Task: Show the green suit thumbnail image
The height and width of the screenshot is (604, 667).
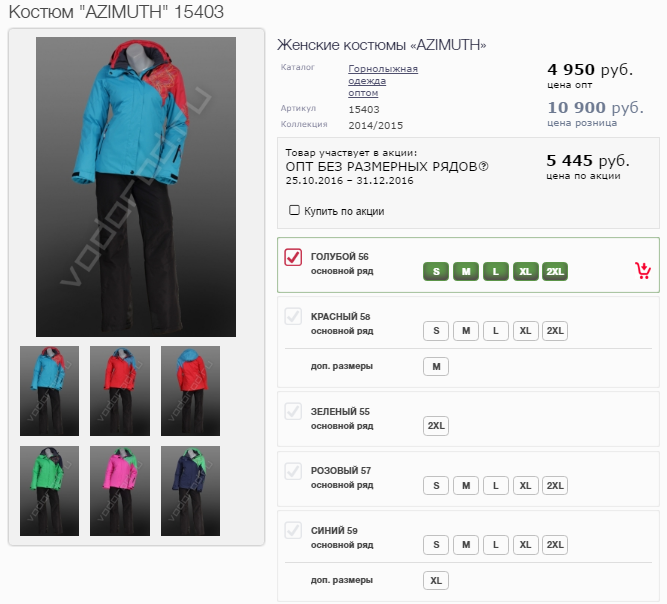Action: tap(50, 476)
